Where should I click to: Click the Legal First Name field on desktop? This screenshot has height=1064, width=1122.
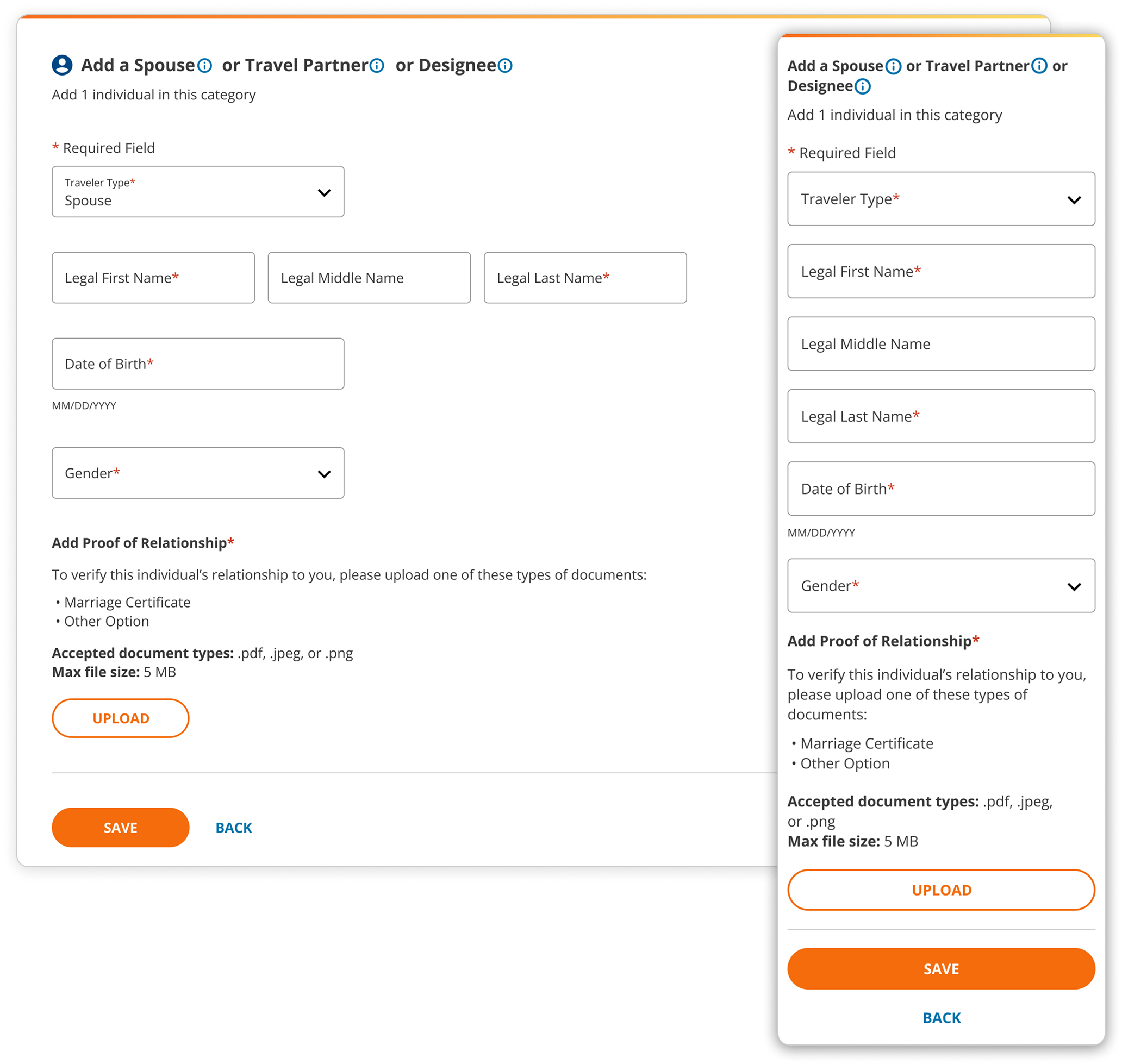(x=153, y=277)
